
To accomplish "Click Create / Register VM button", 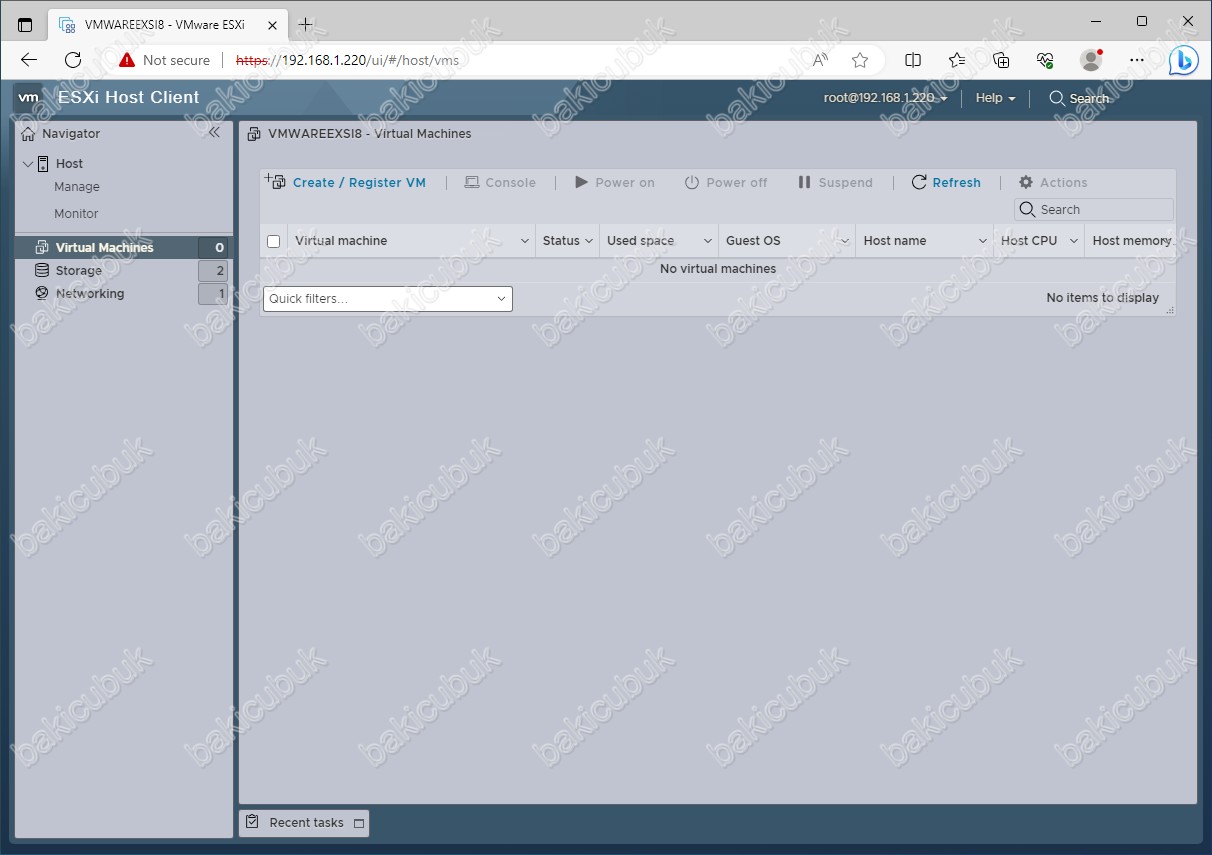I will (x=345, y=182).
